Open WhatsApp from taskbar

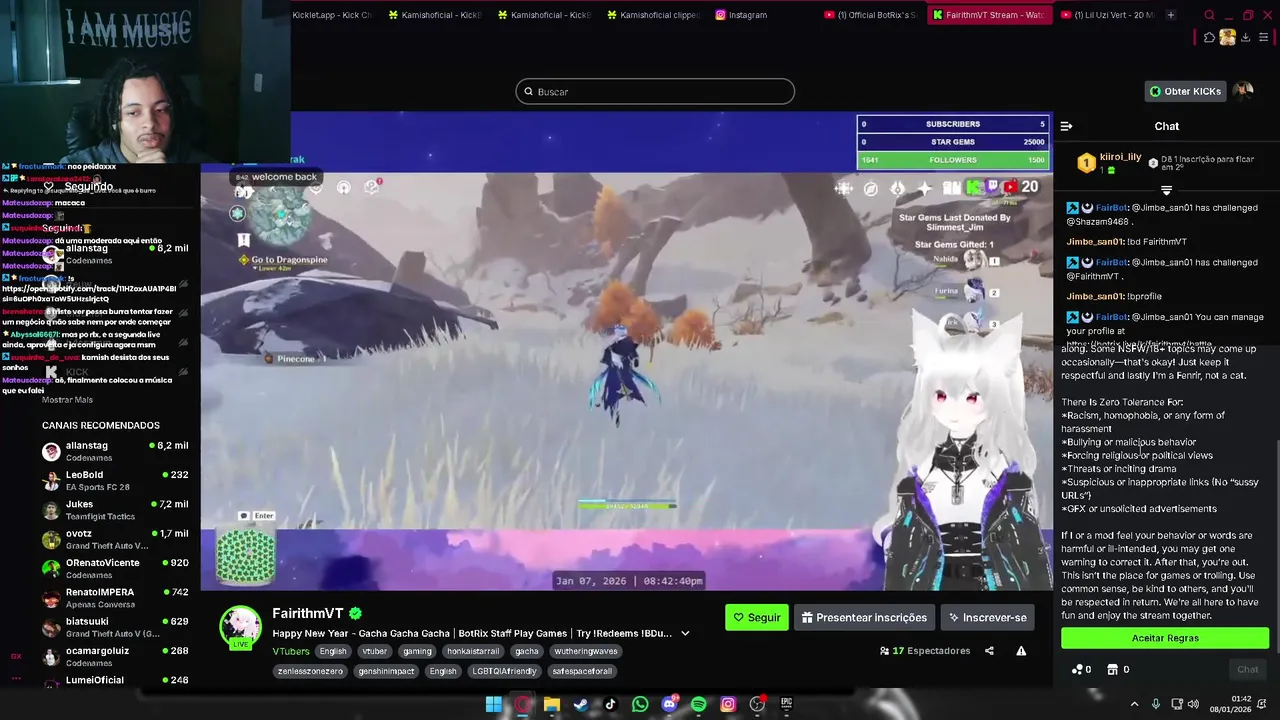click(640, 704)
